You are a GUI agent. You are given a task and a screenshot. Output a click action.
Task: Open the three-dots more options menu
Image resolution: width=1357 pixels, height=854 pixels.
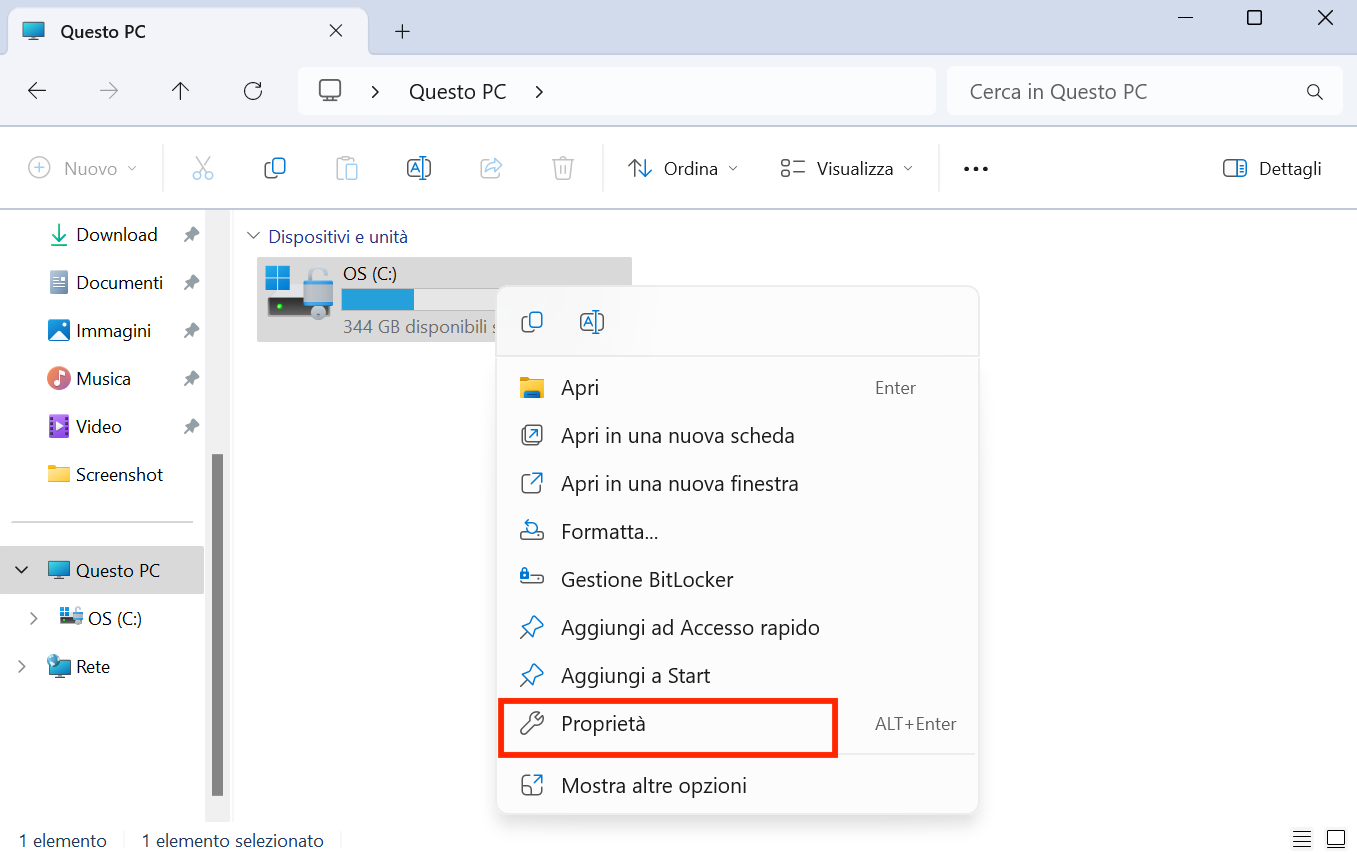pyautogui.click(x=976, y=169)
